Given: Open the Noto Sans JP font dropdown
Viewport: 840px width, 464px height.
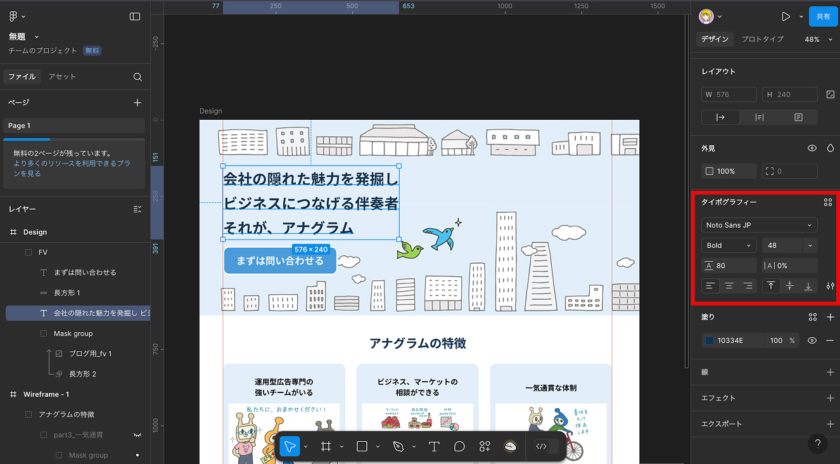Looking at the screenshot, I should [759, 225].
